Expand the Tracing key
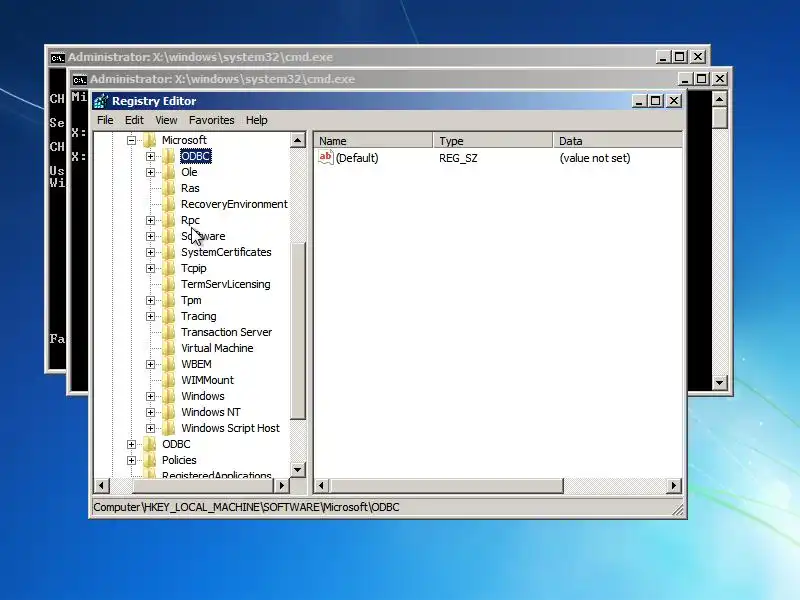The width and height of the screenshot is (800, 600). click(151, 316)
